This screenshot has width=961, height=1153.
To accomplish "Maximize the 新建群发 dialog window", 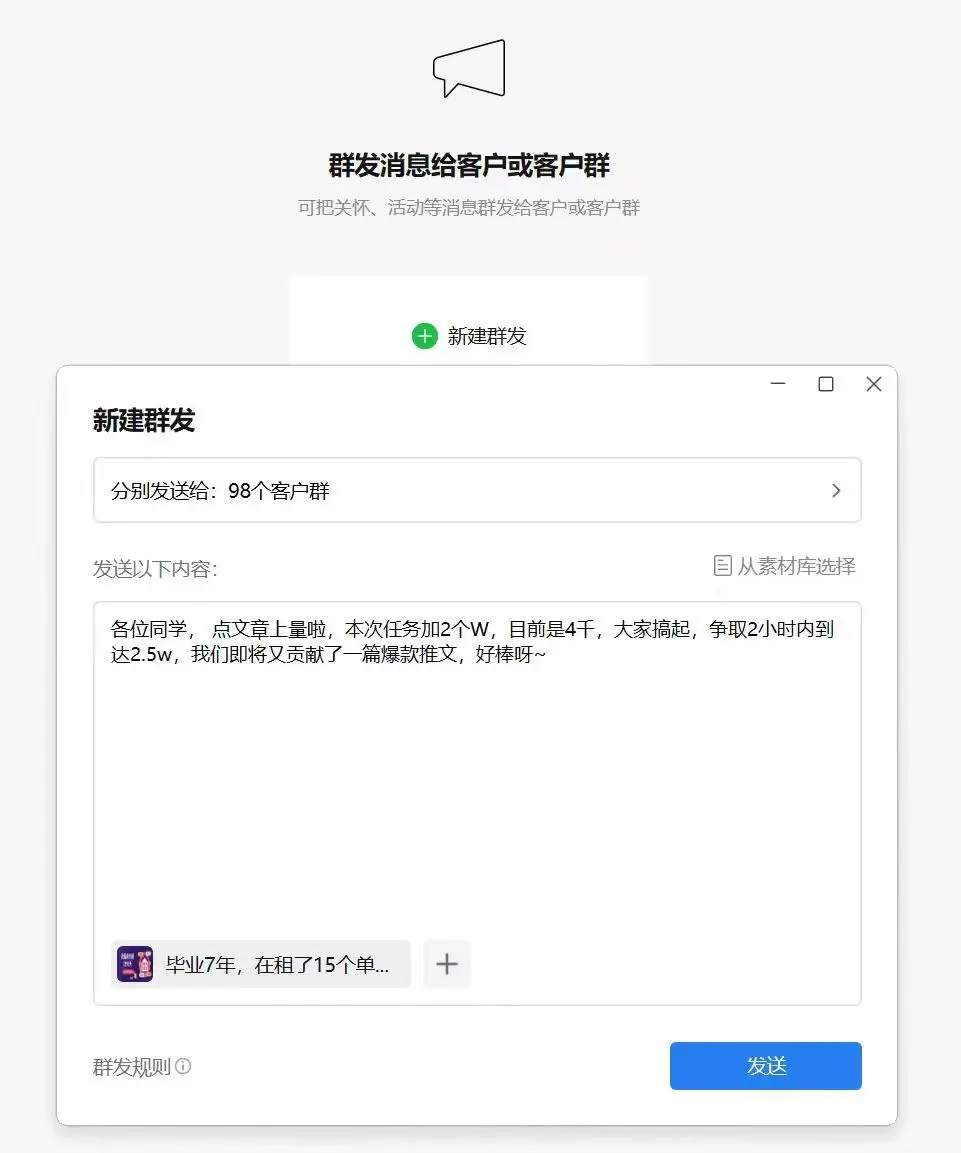I will [826, 384].
